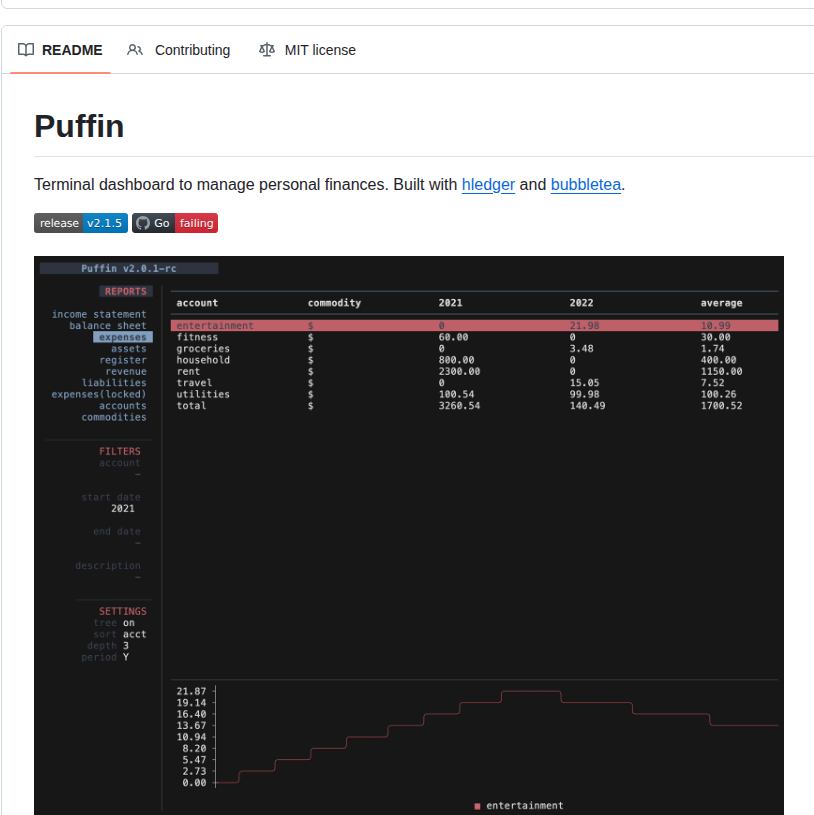Click the 'acct' sort setting value
Screen dimensions: 814x815
point(135,634)
